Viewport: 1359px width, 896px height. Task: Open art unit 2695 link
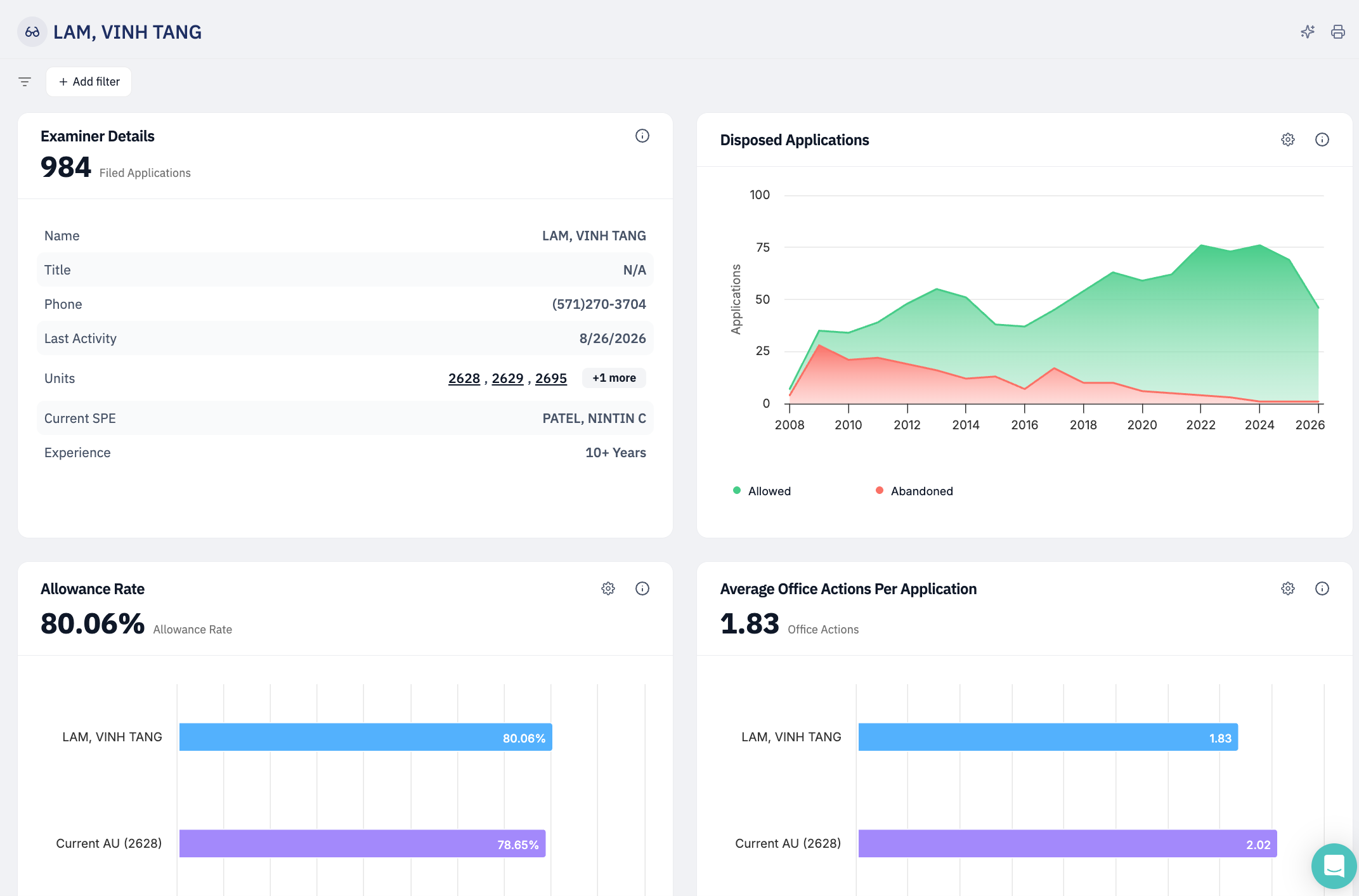click(x=551, y=379)
